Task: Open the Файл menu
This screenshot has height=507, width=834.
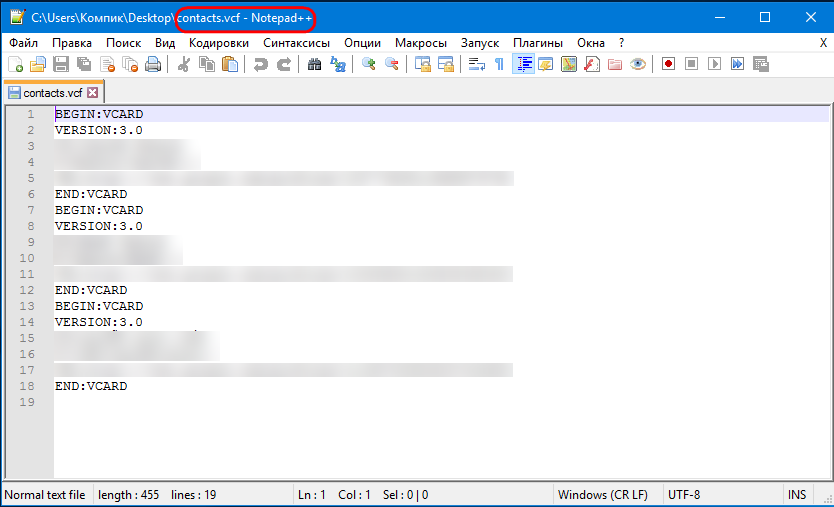Action: 23,43
